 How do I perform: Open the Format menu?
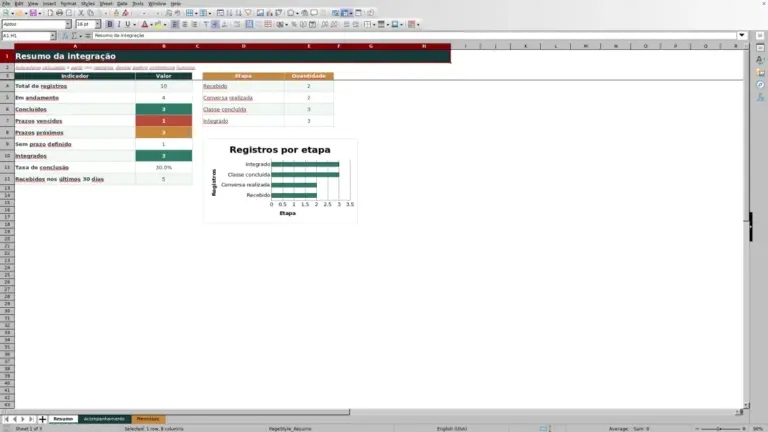[x=68, y=3]
